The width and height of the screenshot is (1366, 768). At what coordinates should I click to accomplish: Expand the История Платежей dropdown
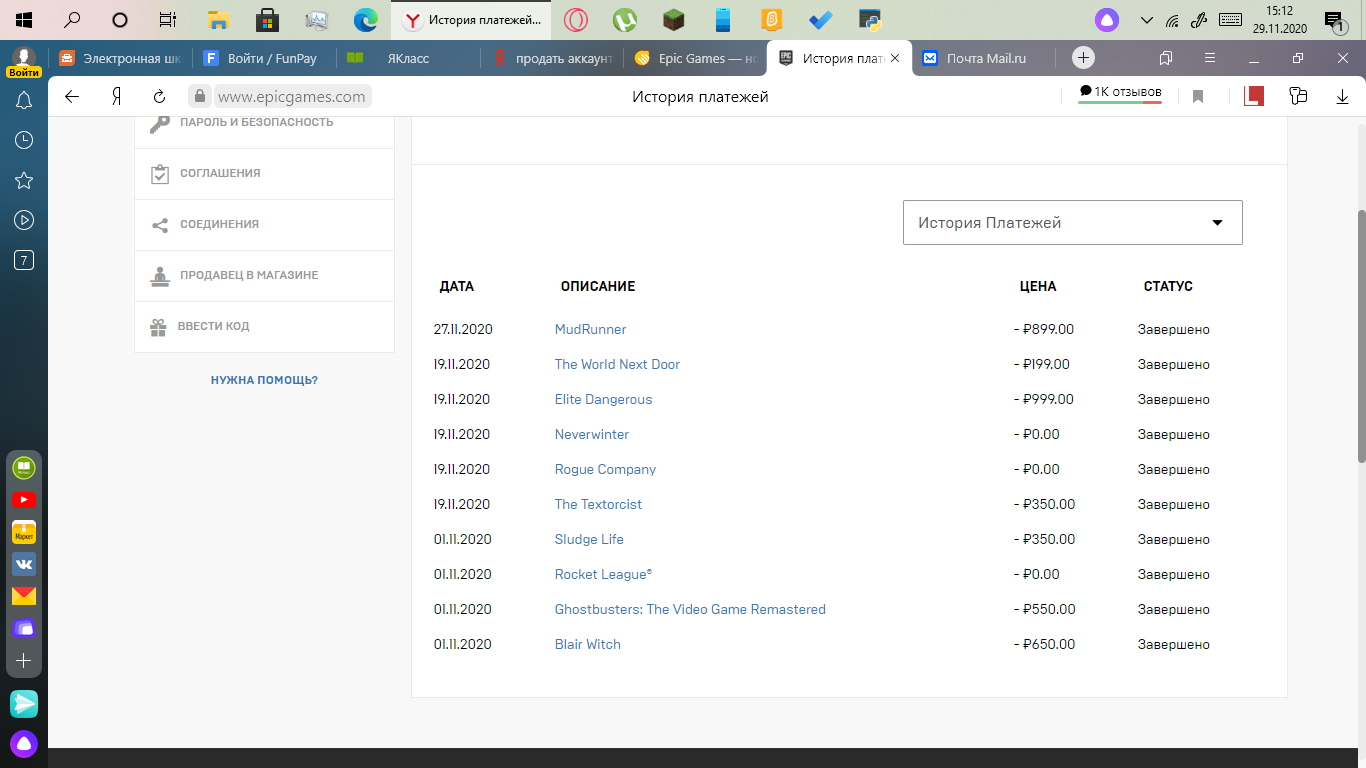pyautogui.click(x=1073, y=222)
